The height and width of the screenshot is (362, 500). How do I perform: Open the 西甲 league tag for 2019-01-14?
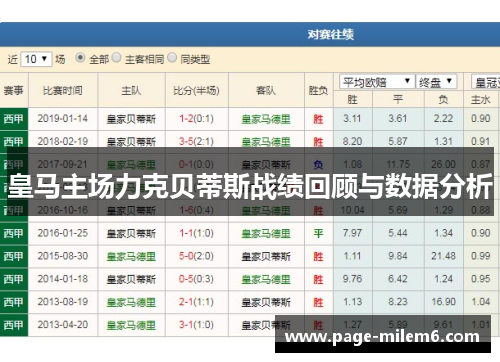click(x=14, y=119)
